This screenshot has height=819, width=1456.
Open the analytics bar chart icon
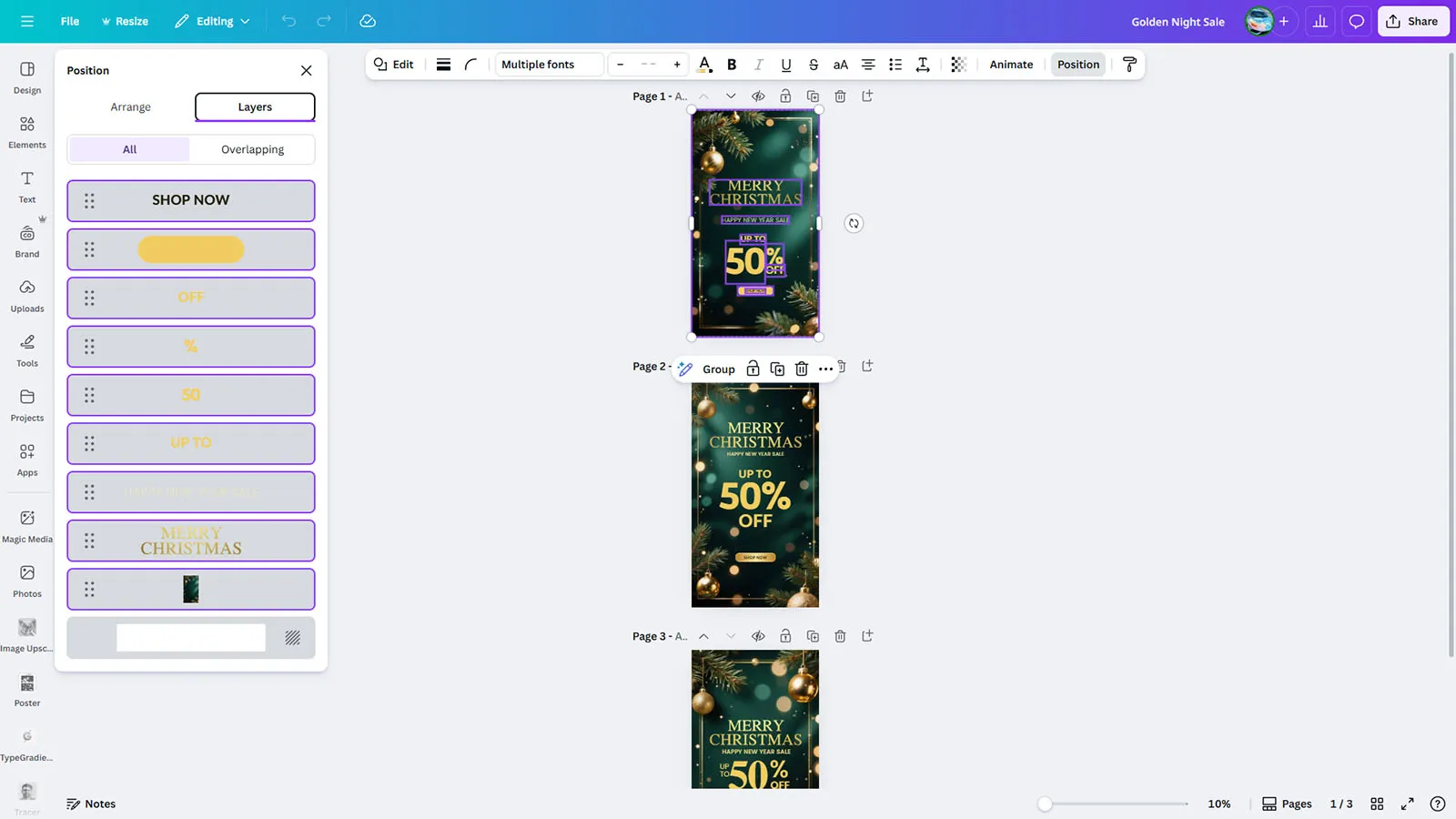pyautogui.click(x=1319, y=21)
